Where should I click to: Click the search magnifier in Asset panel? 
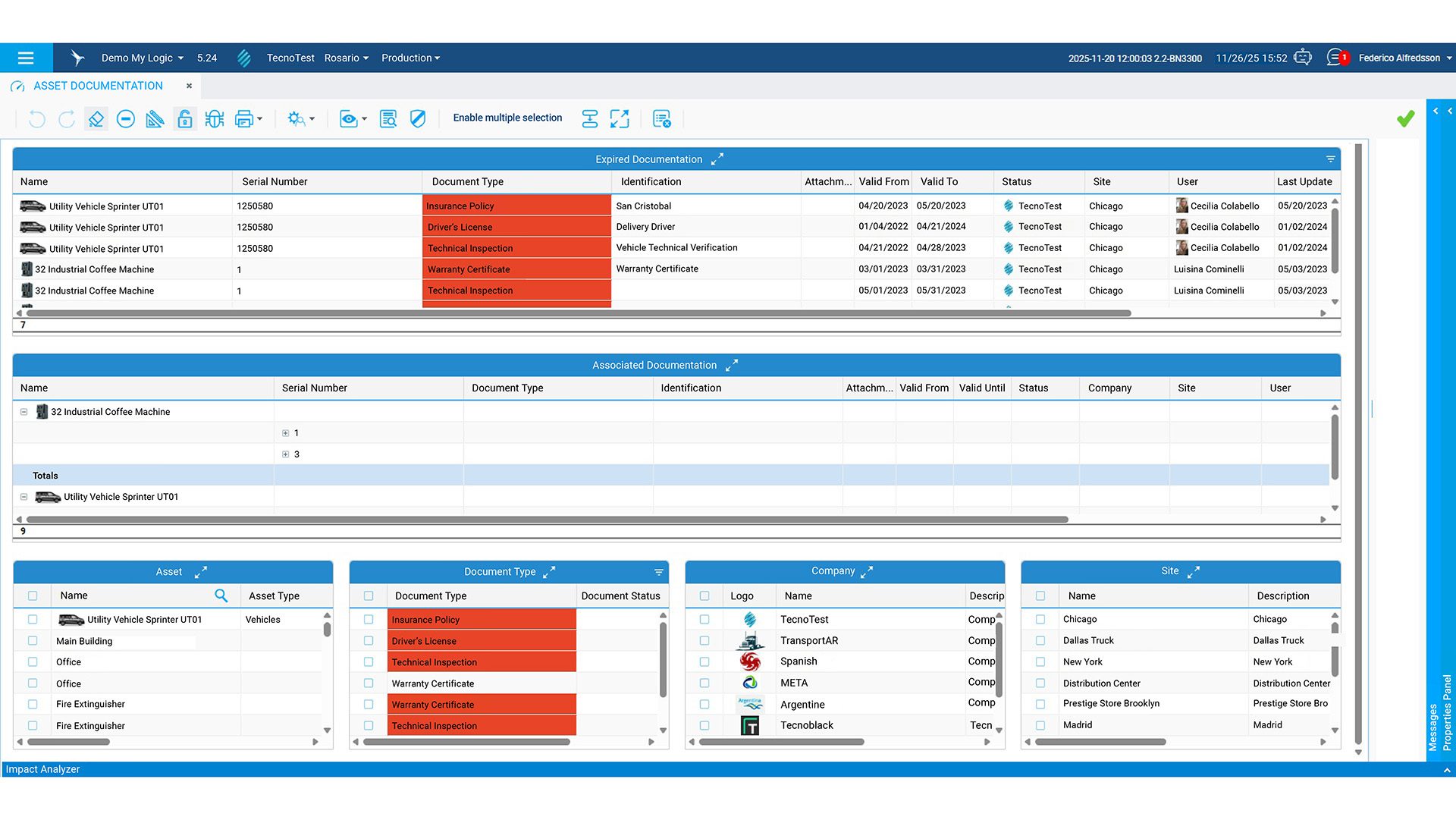[221, 595]
